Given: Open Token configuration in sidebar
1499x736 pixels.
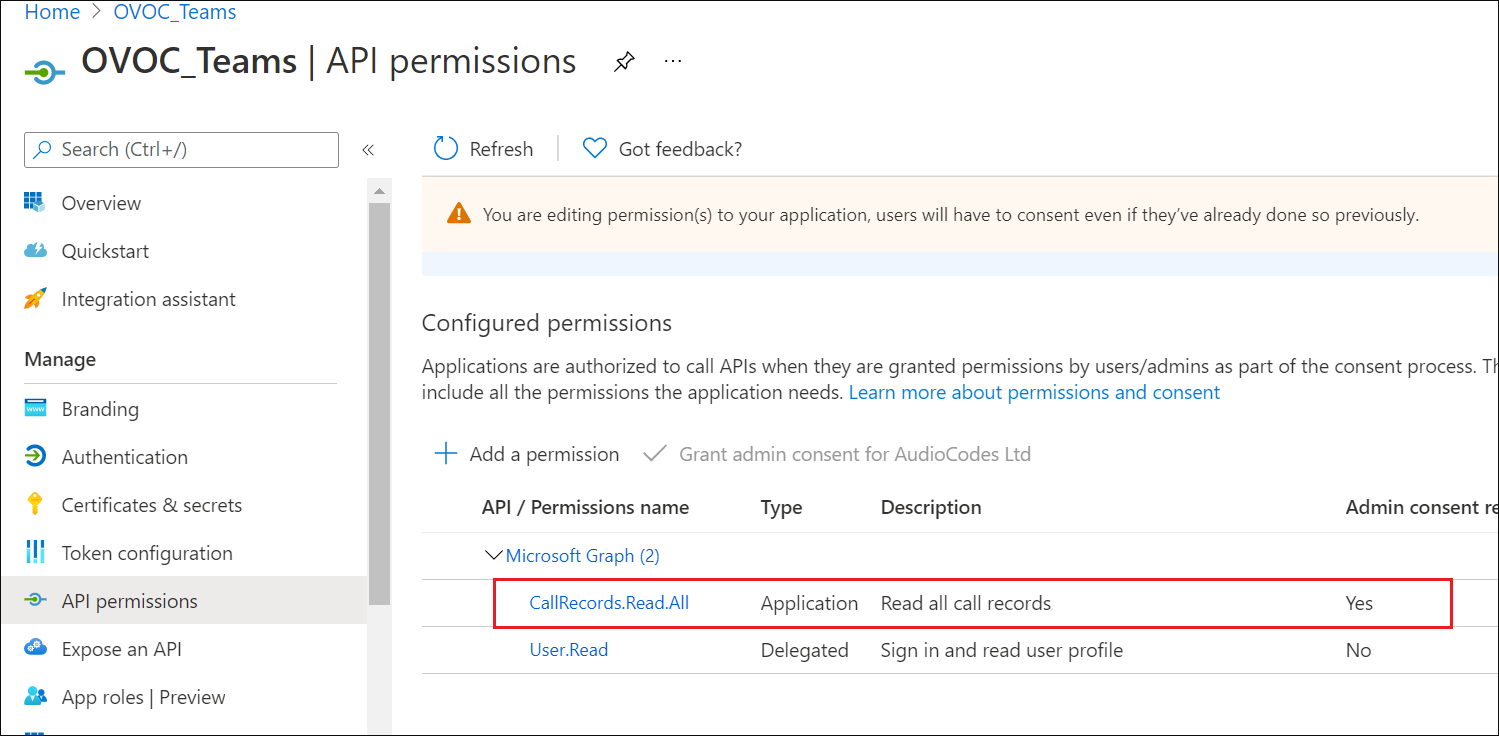Looking at the screenshot, I should [x=146, y=553].
